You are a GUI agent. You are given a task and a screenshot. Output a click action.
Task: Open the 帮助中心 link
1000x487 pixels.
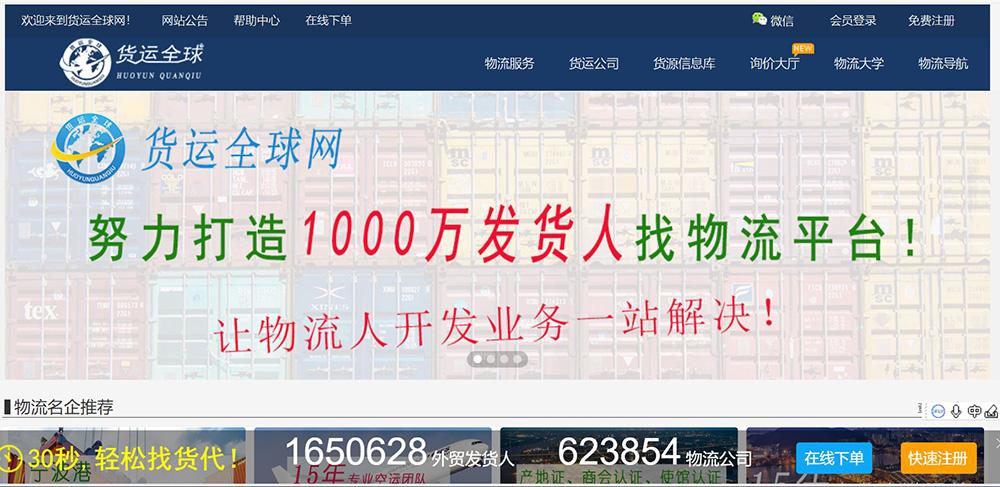point(256,20)
